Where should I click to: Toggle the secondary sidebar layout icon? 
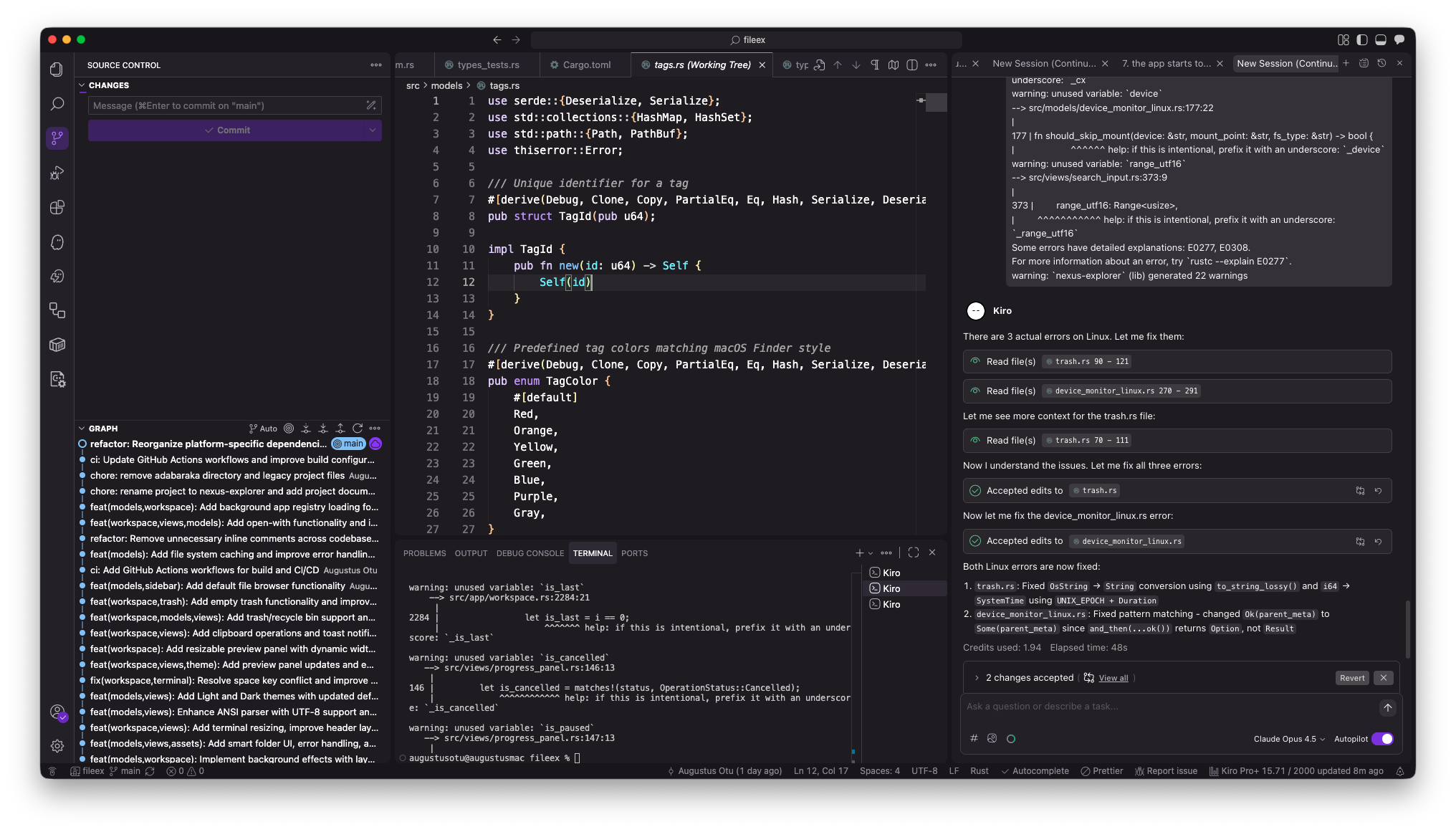tap(1399, 40)
